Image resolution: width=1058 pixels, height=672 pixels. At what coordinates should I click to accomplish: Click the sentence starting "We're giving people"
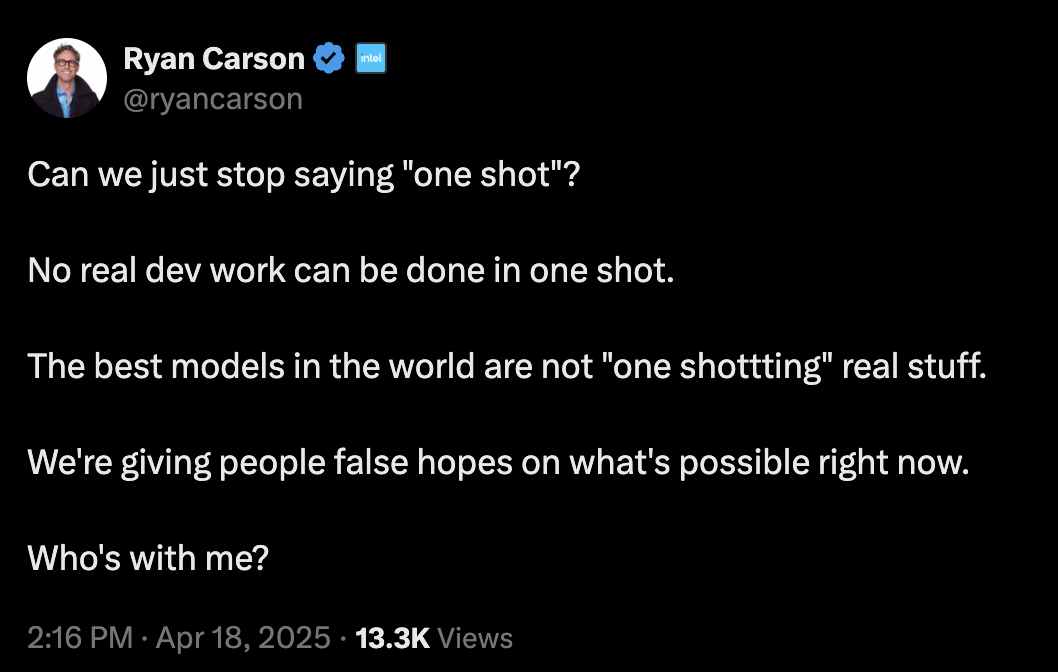coord(499,463)
